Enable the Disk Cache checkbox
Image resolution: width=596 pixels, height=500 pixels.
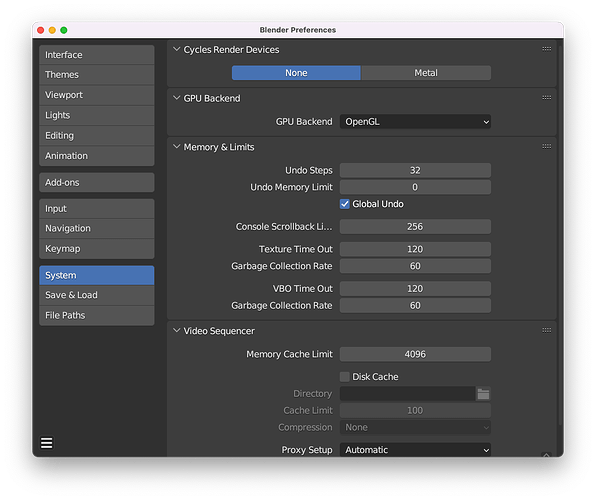pos(344,377)
